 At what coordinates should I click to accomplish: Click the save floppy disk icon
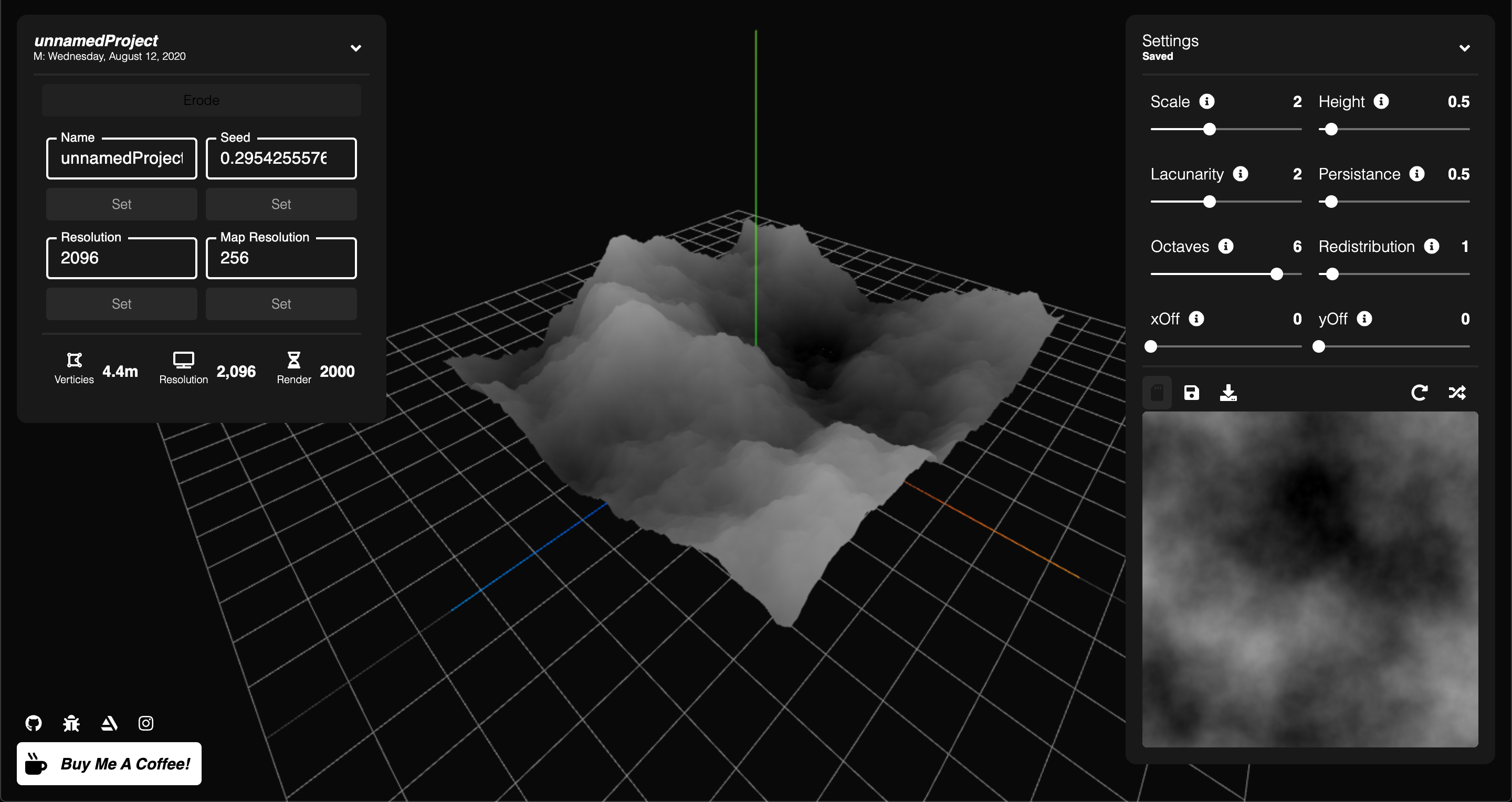pos(1191,393)
